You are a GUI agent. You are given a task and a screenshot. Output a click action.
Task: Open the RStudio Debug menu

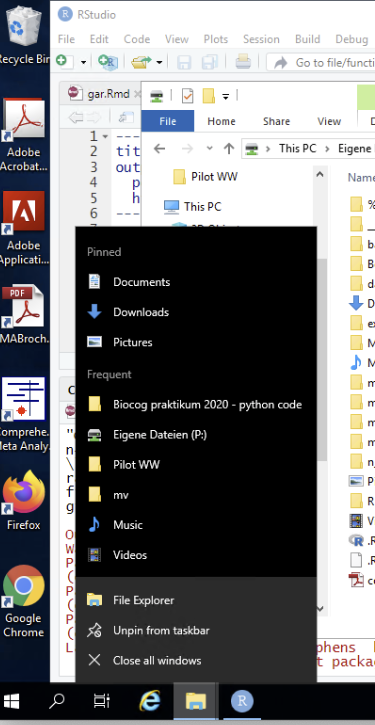[x=352, y=39]
